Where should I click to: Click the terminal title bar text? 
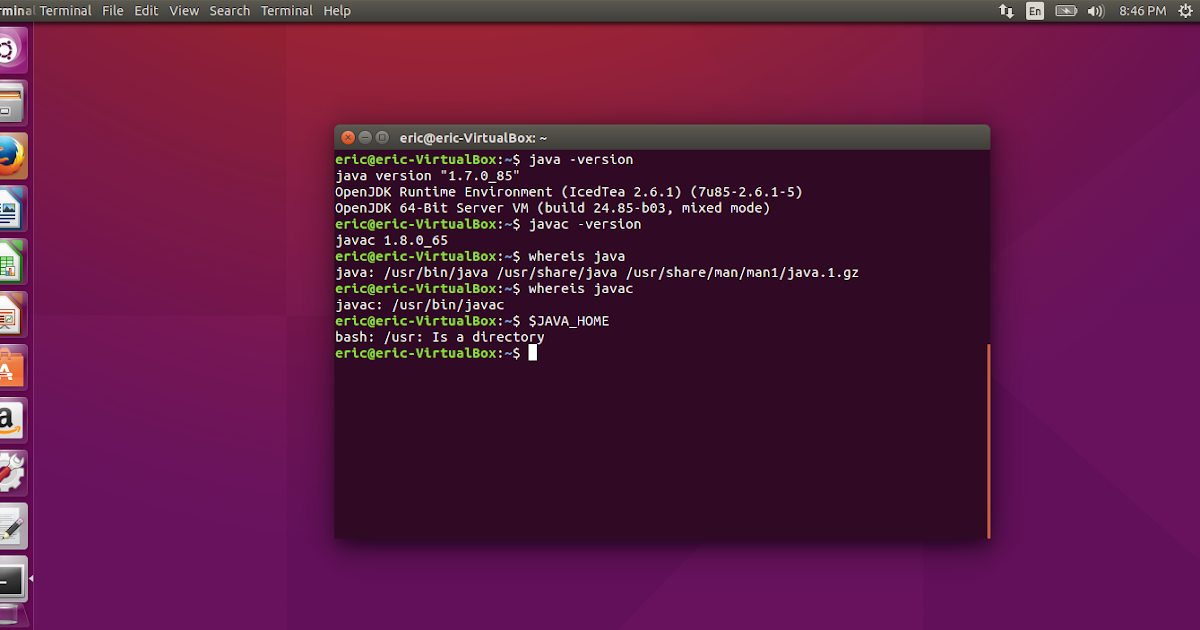[x=473, y=138]
